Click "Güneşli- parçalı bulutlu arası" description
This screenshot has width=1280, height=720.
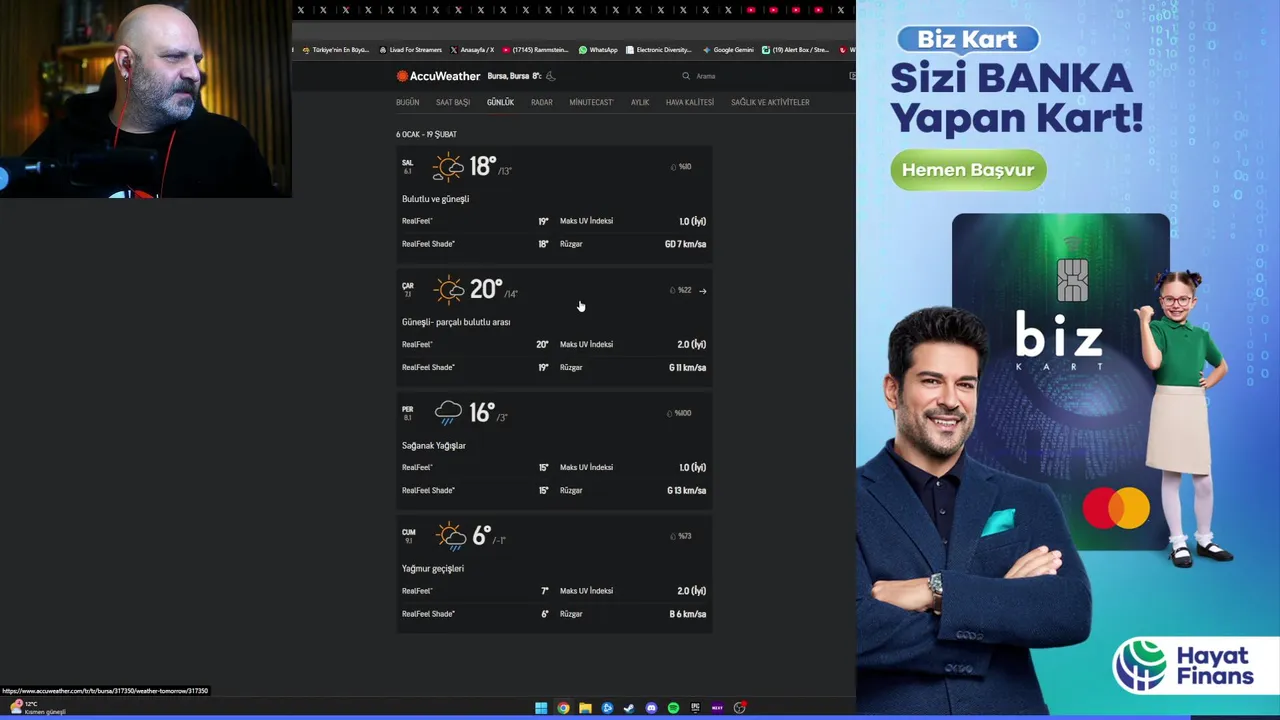[456, 322]
